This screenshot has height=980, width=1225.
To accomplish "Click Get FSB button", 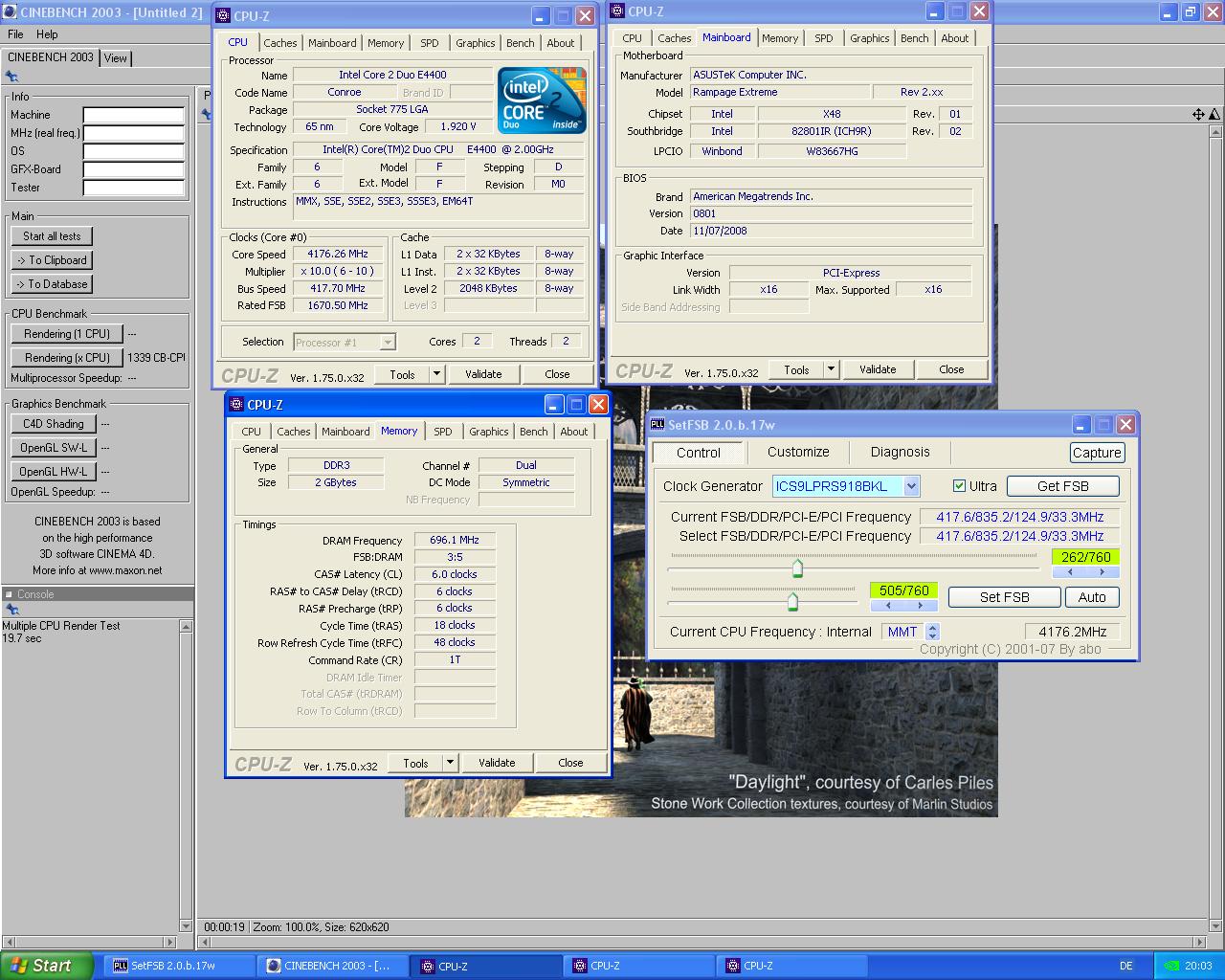I will pos(1062,486).
